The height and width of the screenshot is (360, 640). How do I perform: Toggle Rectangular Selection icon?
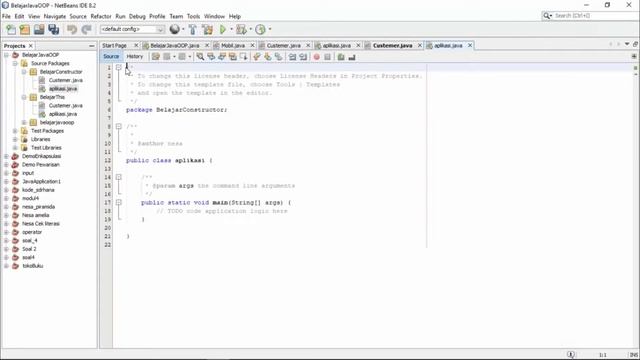coord(244,57)
